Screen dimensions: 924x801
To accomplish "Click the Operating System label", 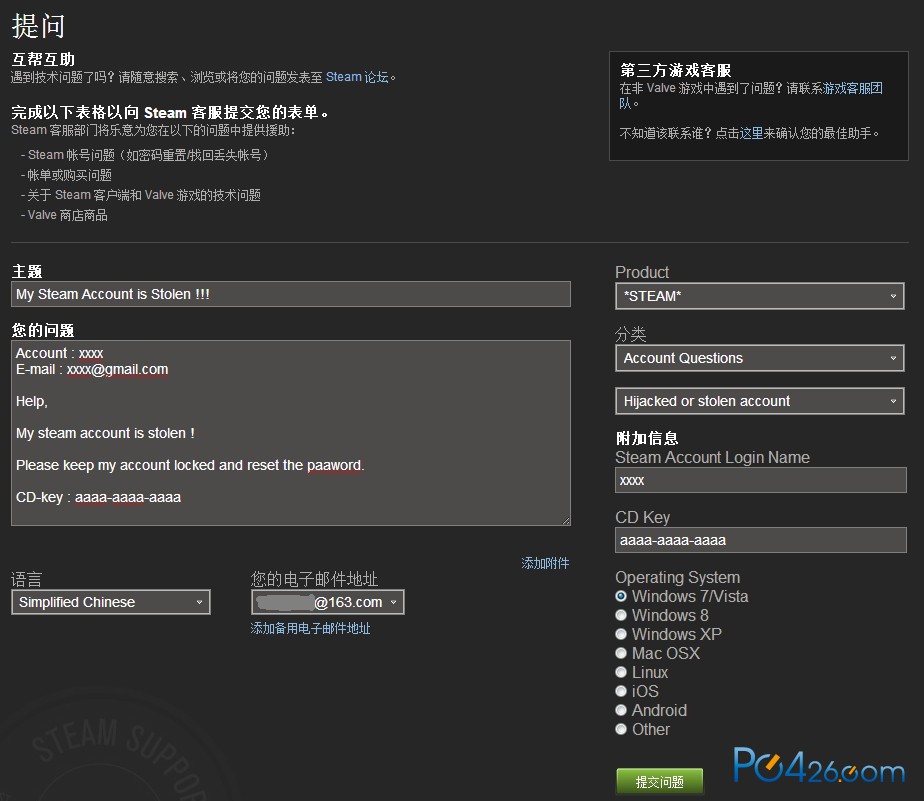I will 678,577.
